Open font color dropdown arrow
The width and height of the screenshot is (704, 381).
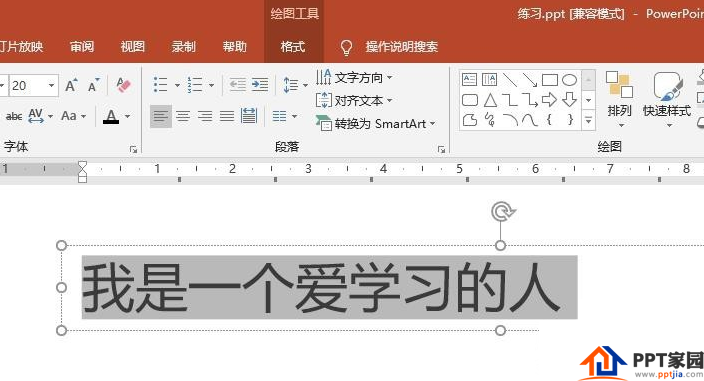pyautogui.click(x=128, y=117)
